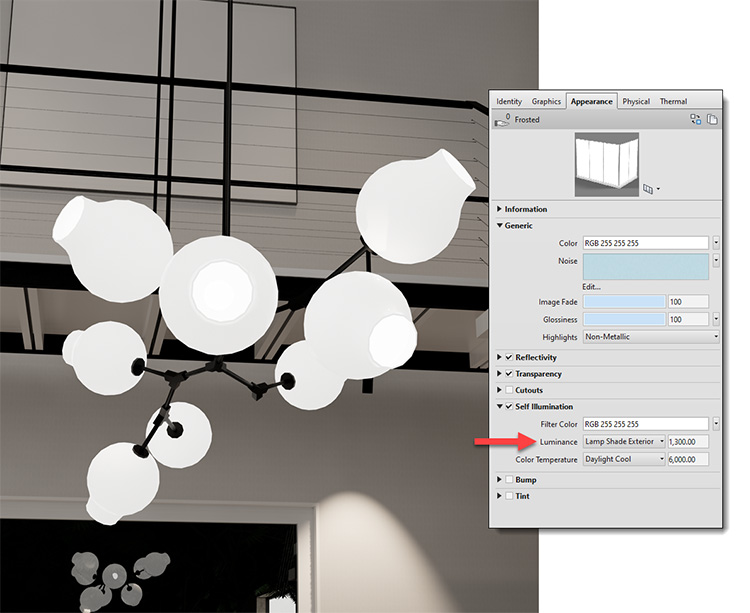Viewport: 750px width, 613px height.
Task: Collapse the Self Illumination section
Action: tap(499, 406)
